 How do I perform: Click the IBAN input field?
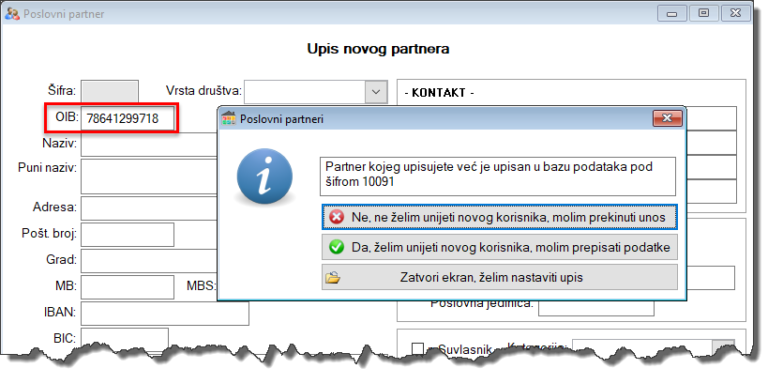point(165,313)
